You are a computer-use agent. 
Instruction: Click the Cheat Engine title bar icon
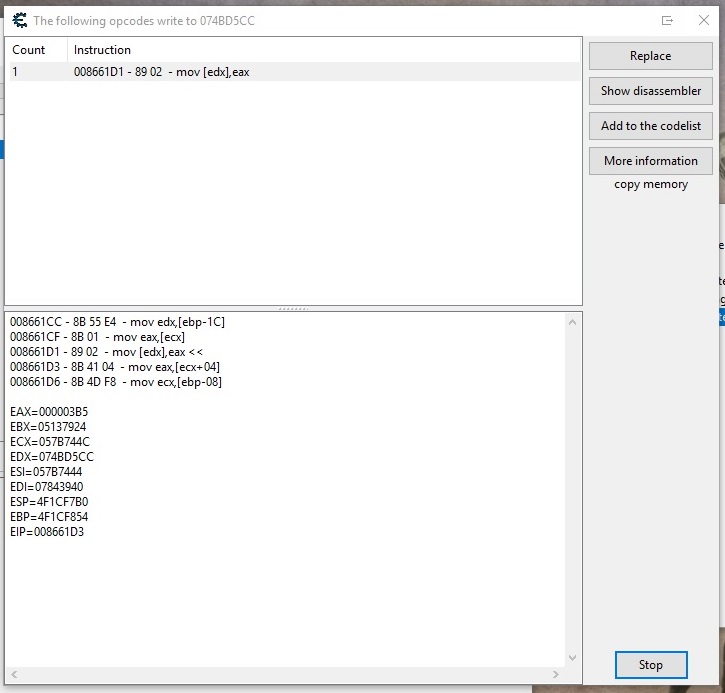point(19,20)
